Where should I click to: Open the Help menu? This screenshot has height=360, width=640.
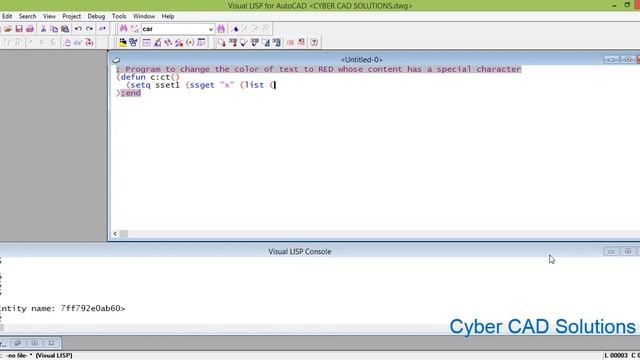click(168, 16)
